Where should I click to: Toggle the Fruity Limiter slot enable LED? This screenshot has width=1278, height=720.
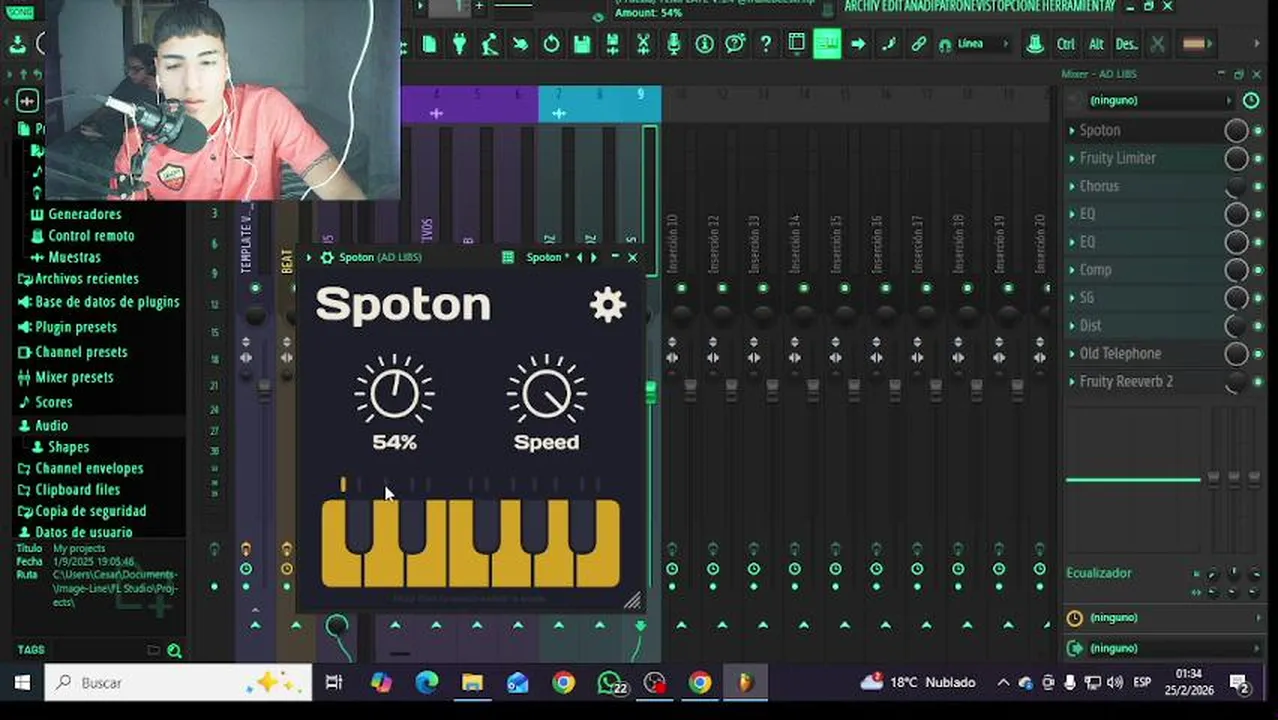[x=1258, y=159]
